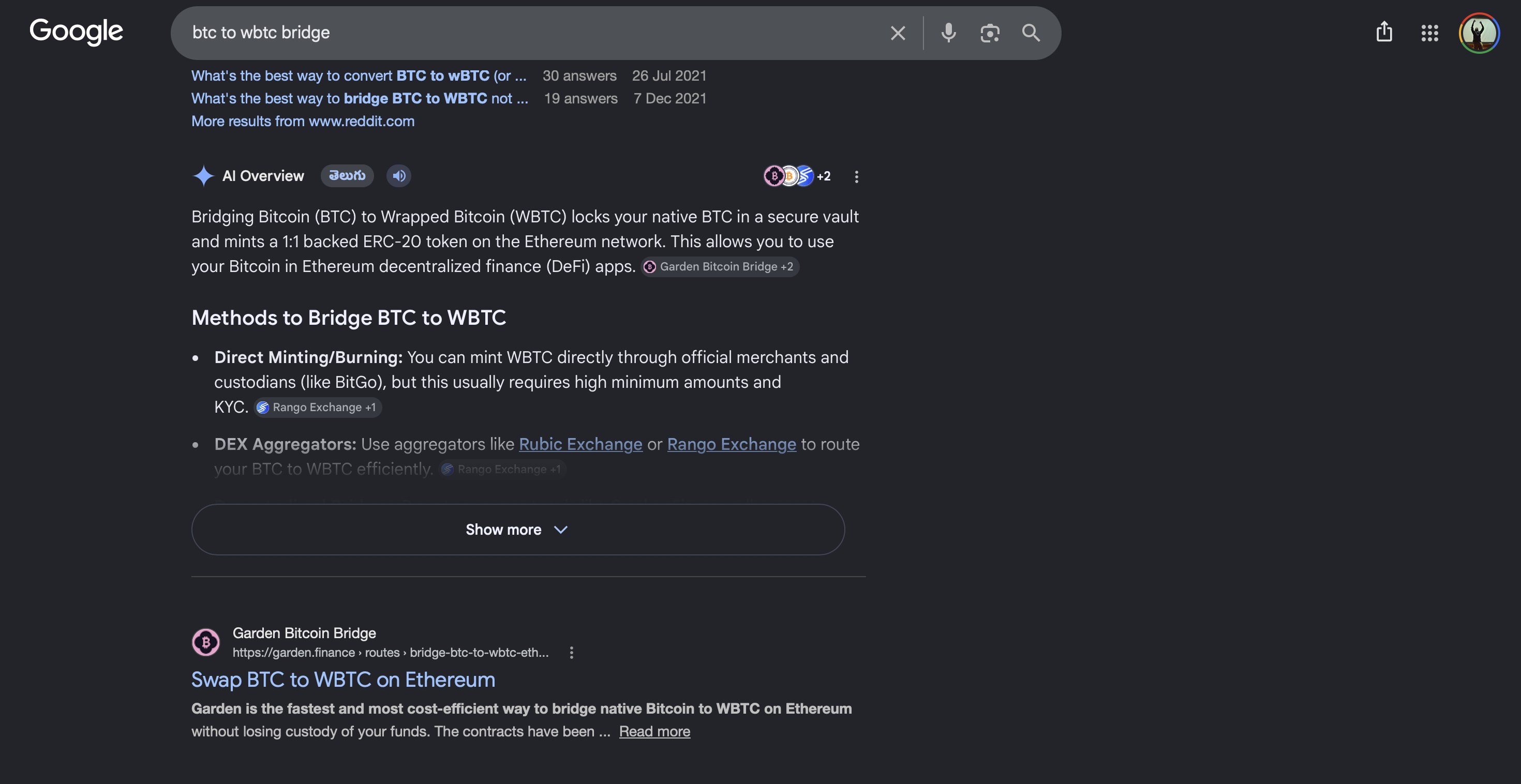Click the '30 answers' text
The width and height of the screenshot is (1521, 784).
579,76
